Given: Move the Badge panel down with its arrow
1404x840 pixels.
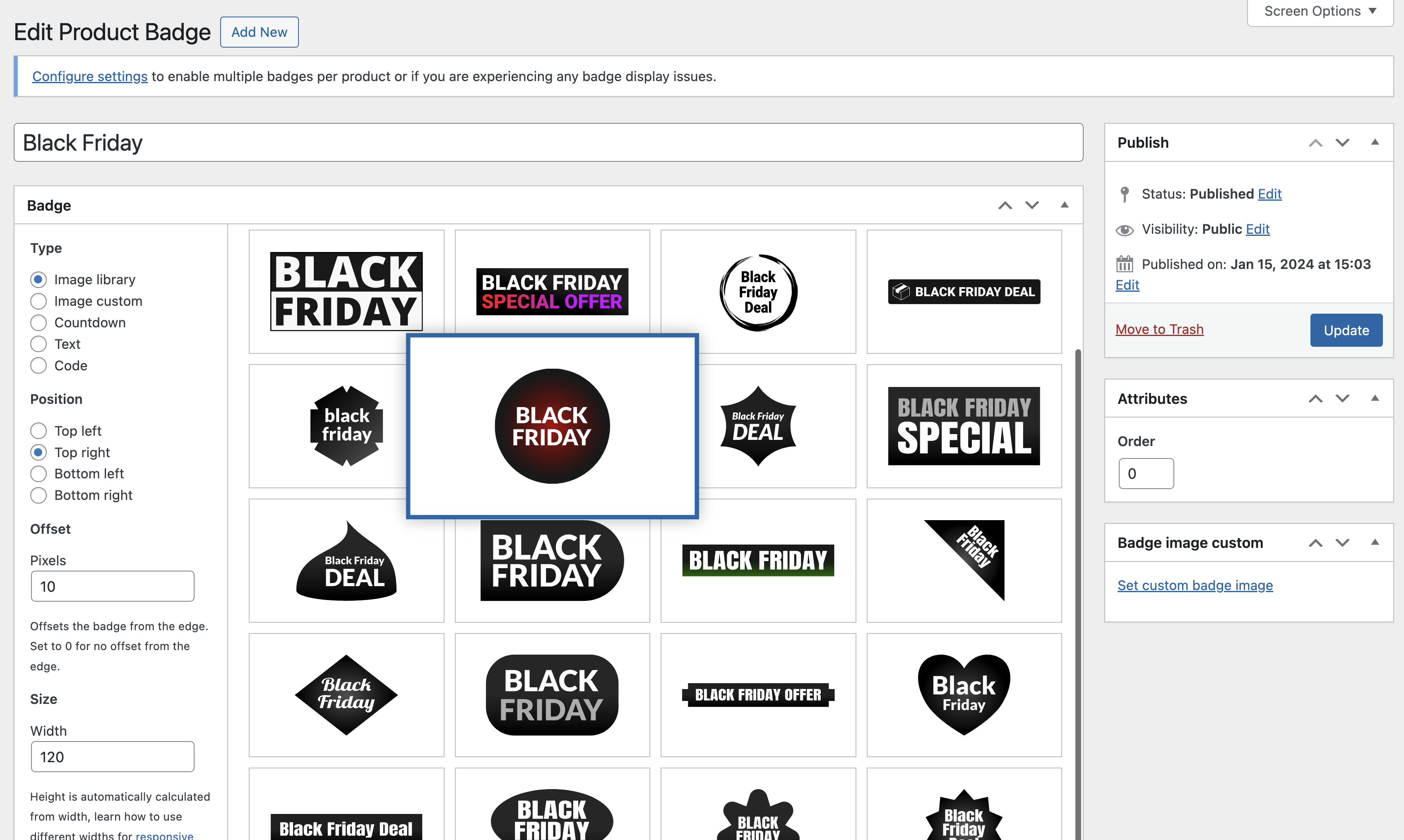Looking at the screenshot, I should pos(1032,205).
